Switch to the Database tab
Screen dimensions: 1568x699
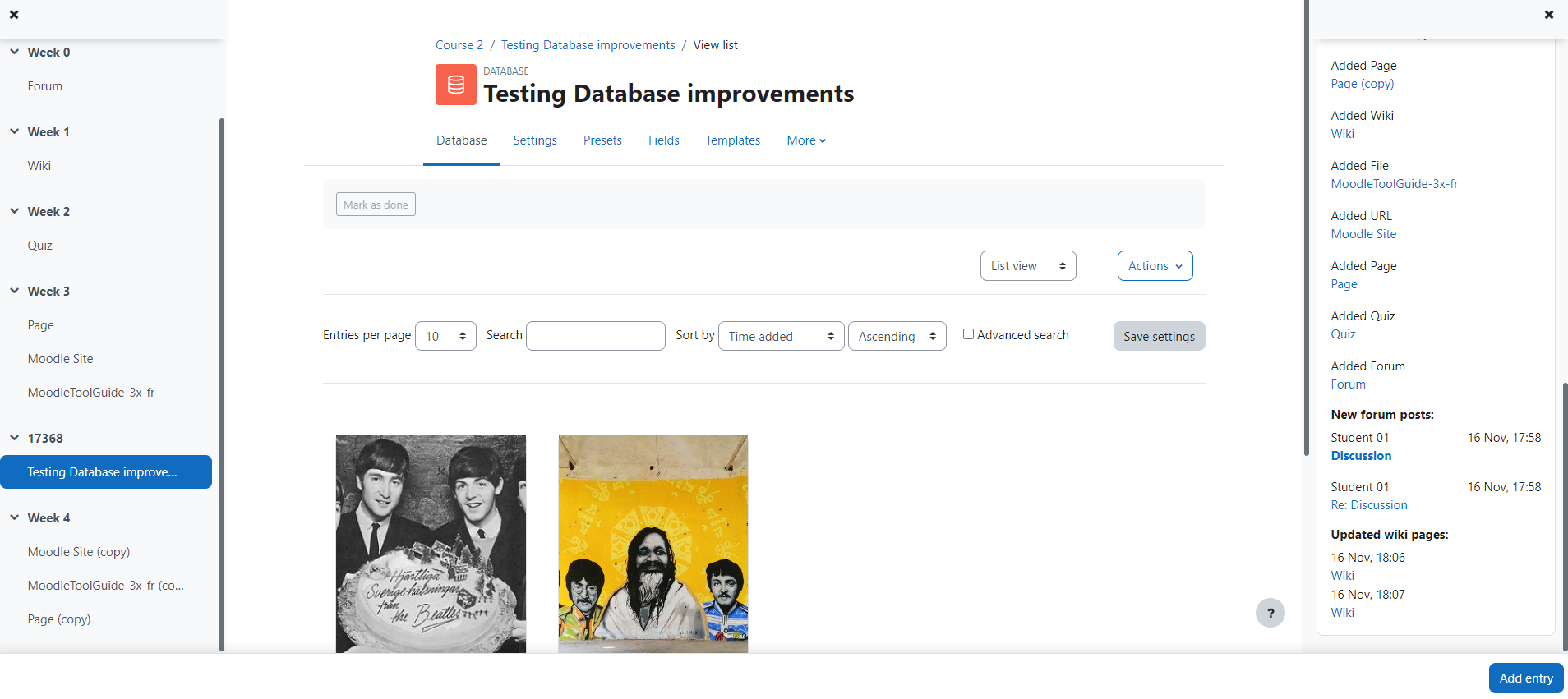462,140
